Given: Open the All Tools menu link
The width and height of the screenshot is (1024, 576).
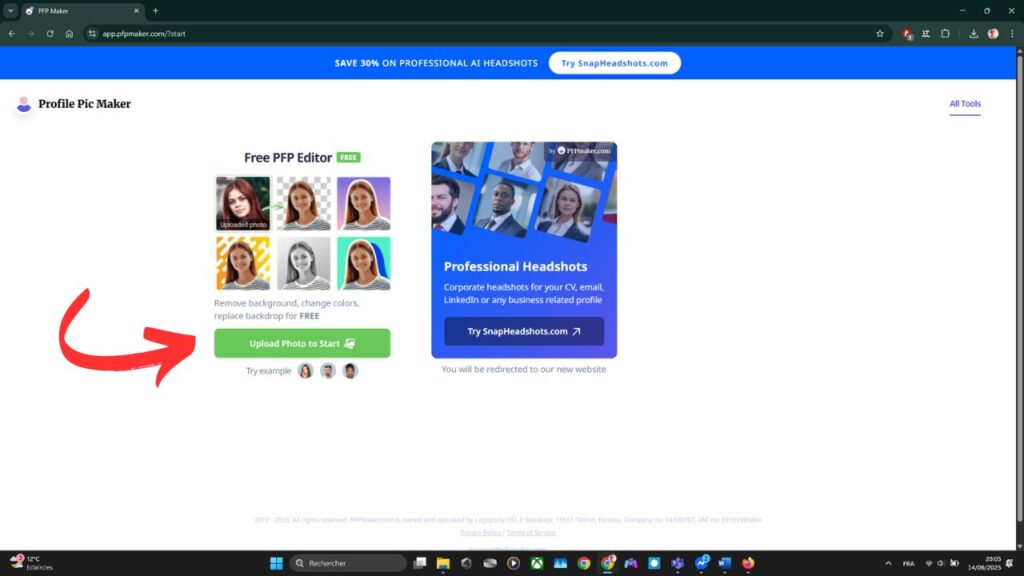Looking at the screenshot, I should coord(965,104).
